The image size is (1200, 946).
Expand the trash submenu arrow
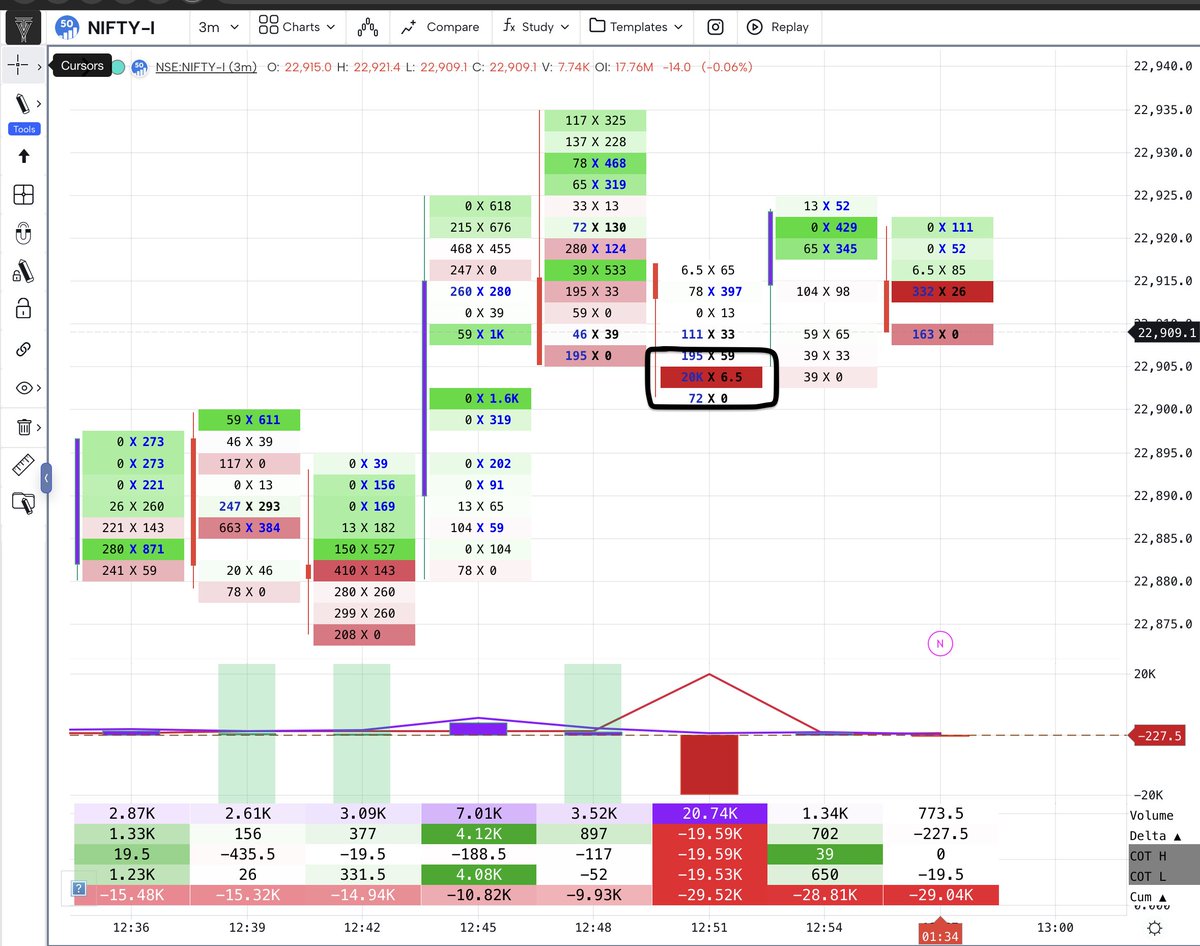click(39, 427)
